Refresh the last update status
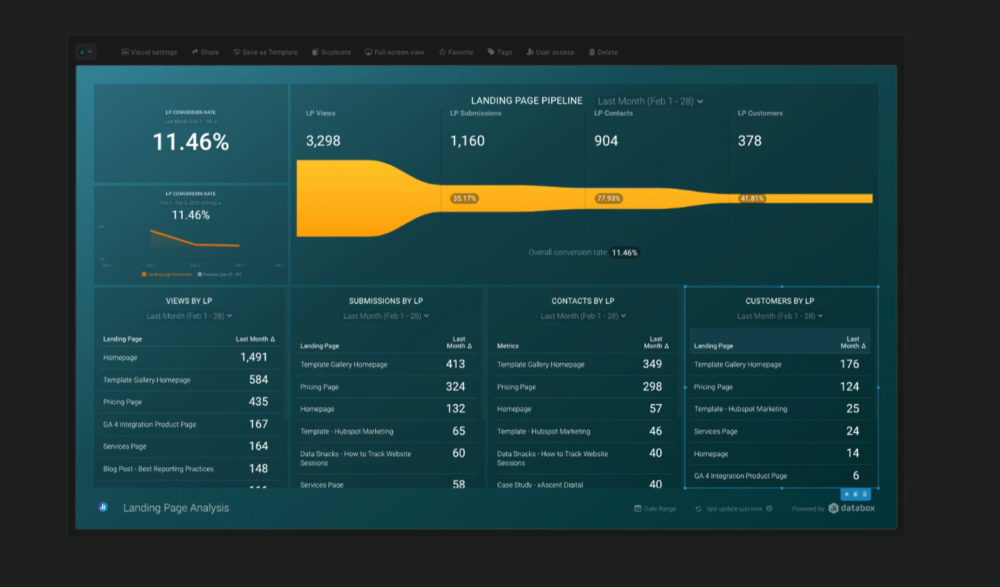 coord(698,509)
